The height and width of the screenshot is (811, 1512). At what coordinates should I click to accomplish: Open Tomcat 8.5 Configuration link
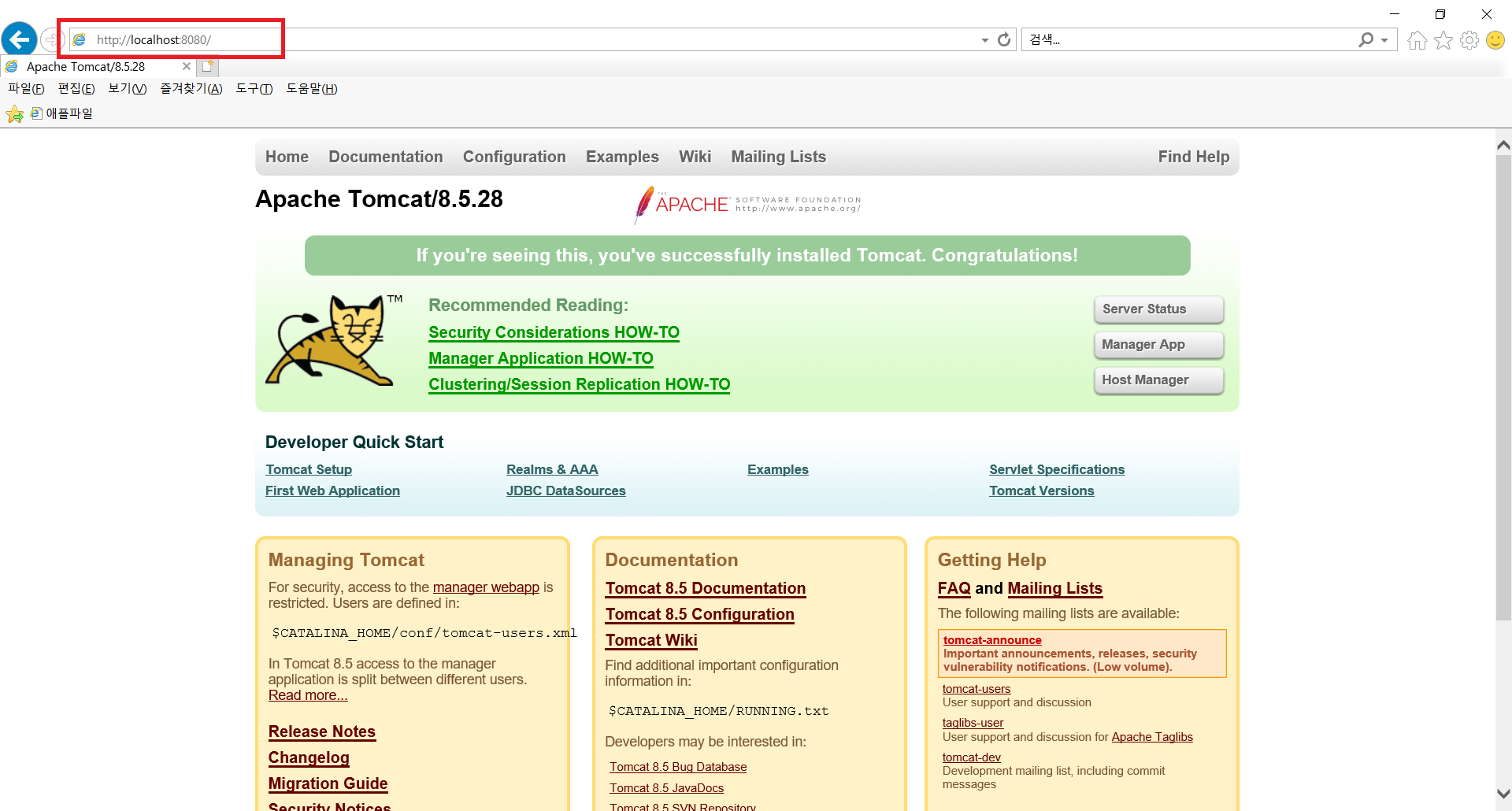(x=700, y=614)
